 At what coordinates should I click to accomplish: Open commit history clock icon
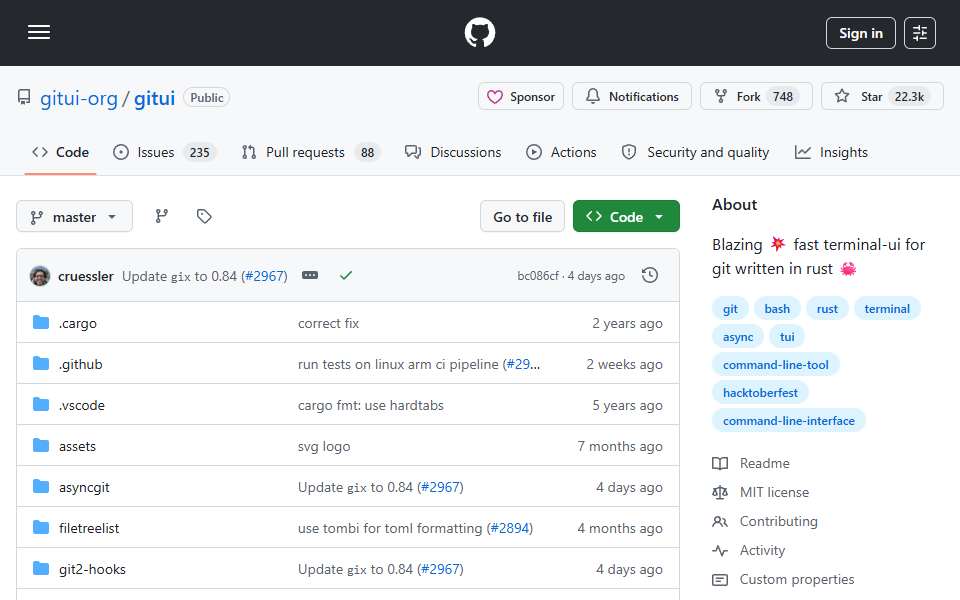click(x=650, y=276)
